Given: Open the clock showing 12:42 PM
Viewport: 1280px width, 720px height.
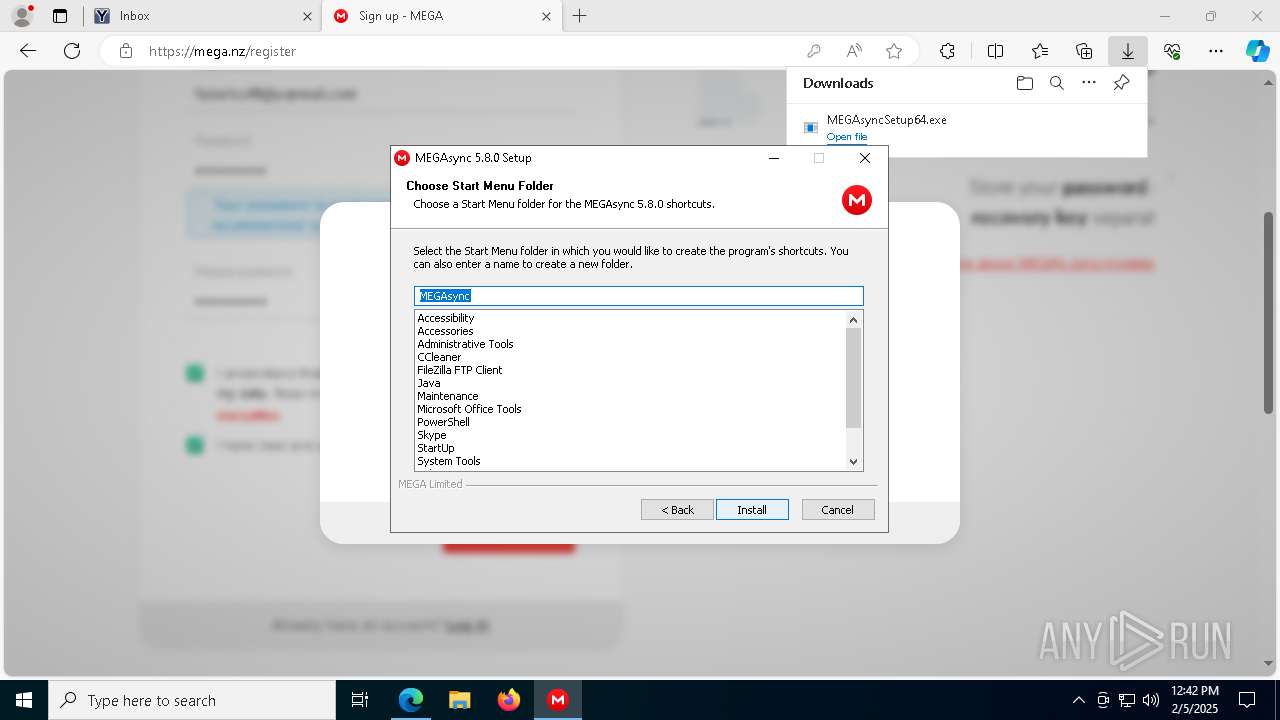Looking at the screenshot, I should coord(1195,700).
